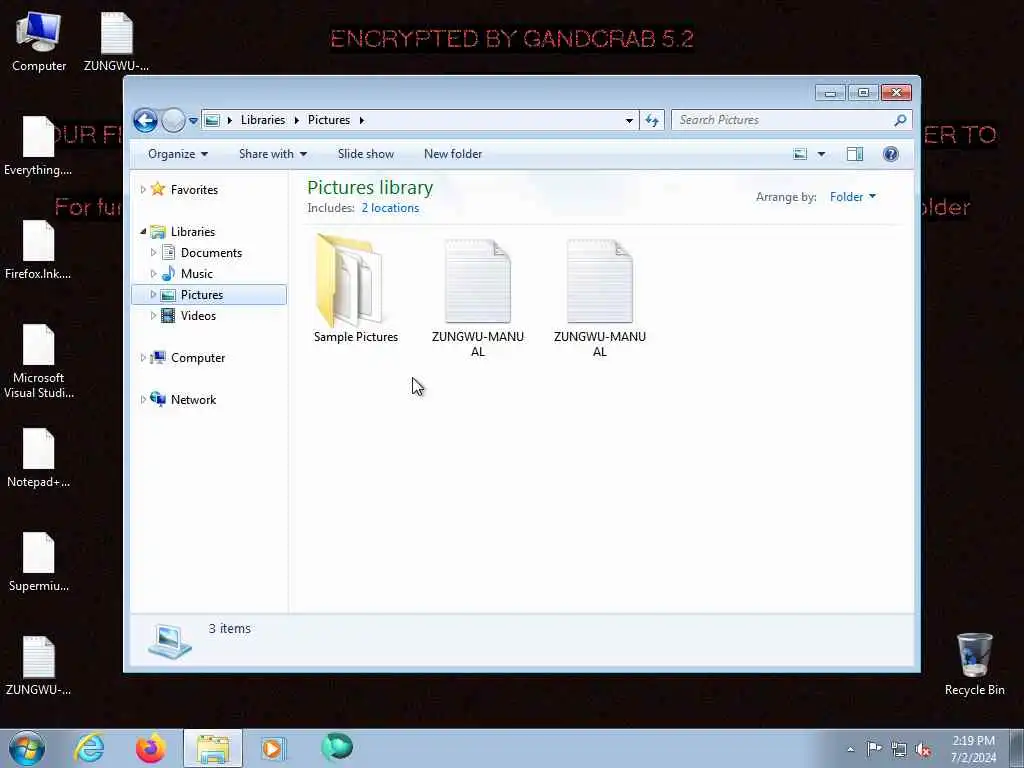This screenshot has height=768, width=1024.
Task: Select Pictures in the navigation pane
Action: coord(202,295)
